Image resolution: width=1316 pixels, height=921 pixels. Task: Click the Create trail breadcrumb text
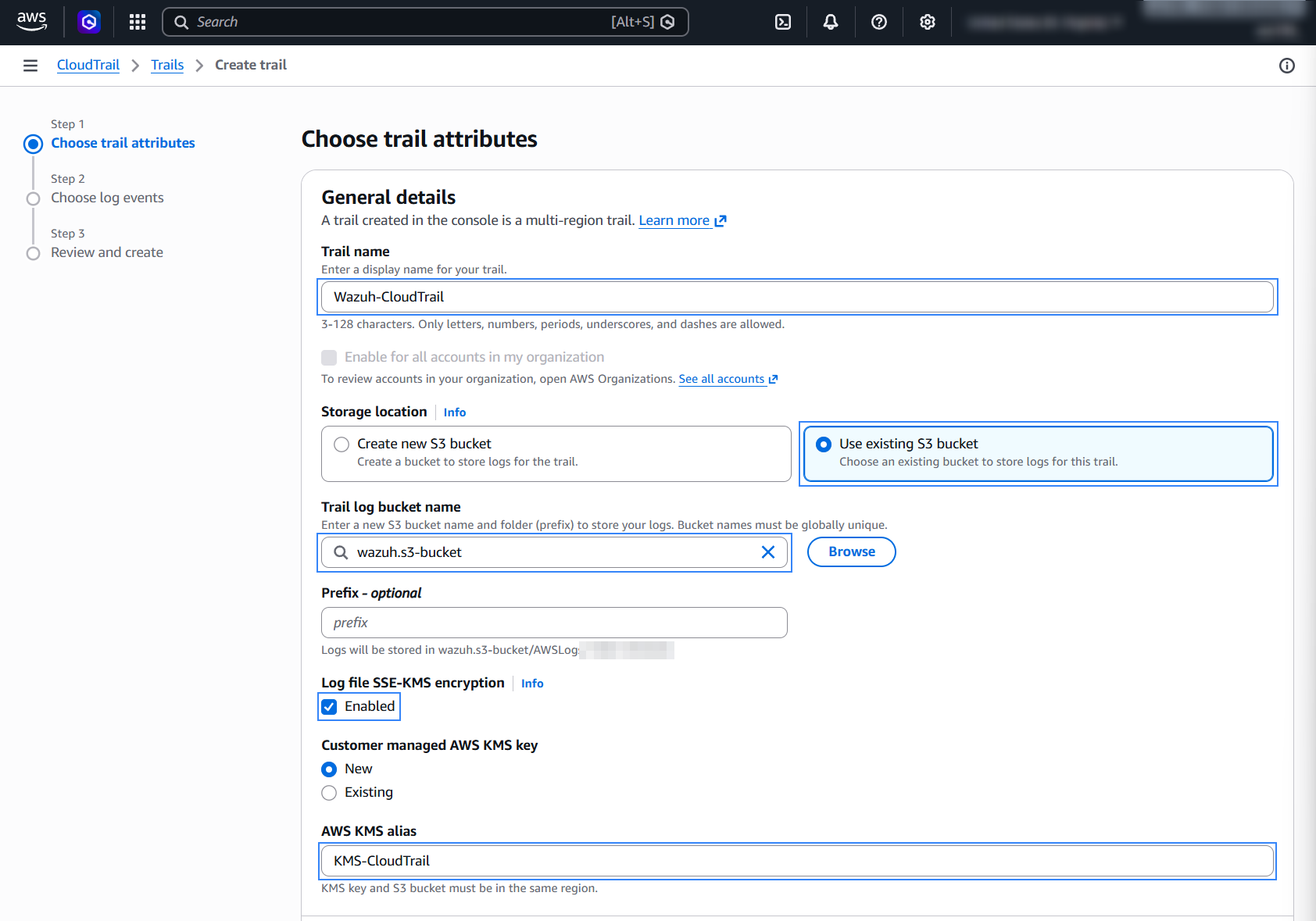pos(251,65)
